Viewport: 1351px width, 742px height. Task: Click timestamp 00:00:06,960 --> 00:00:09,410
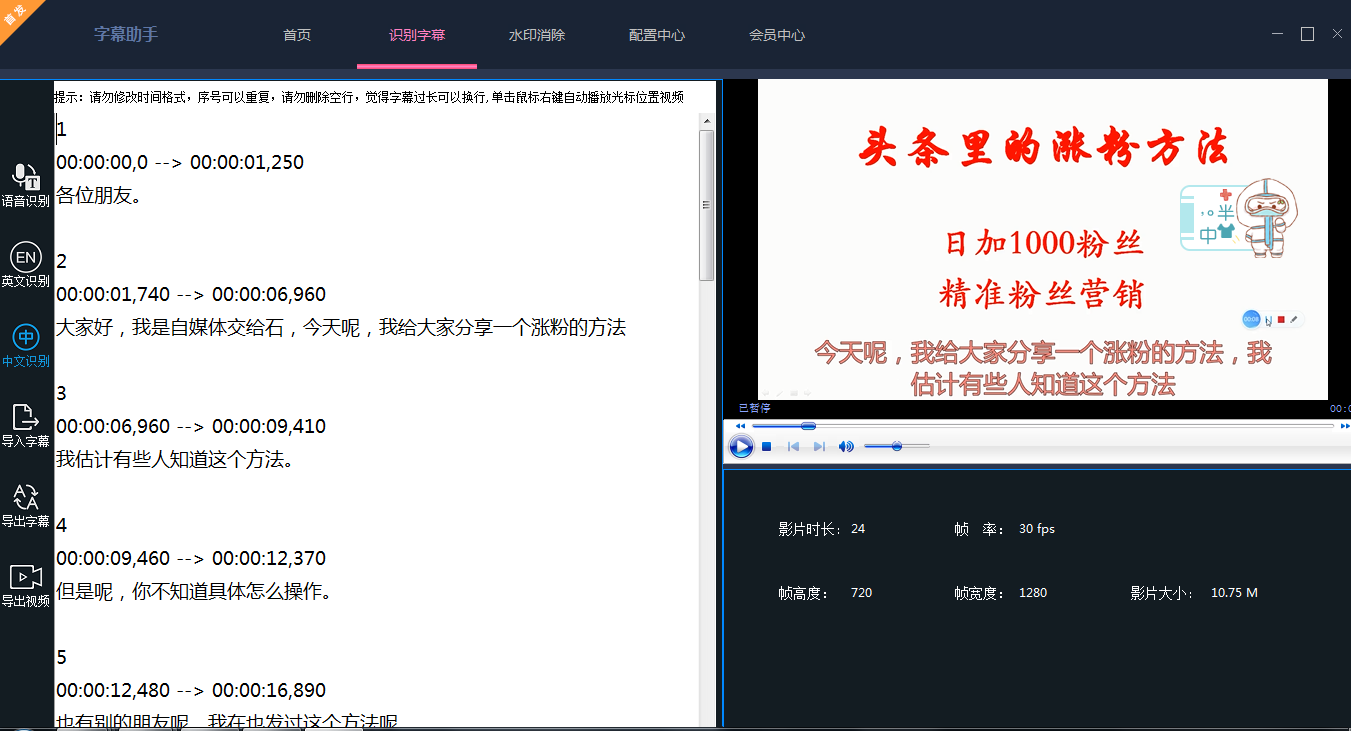pyautogui.click(x=191, y=427)
